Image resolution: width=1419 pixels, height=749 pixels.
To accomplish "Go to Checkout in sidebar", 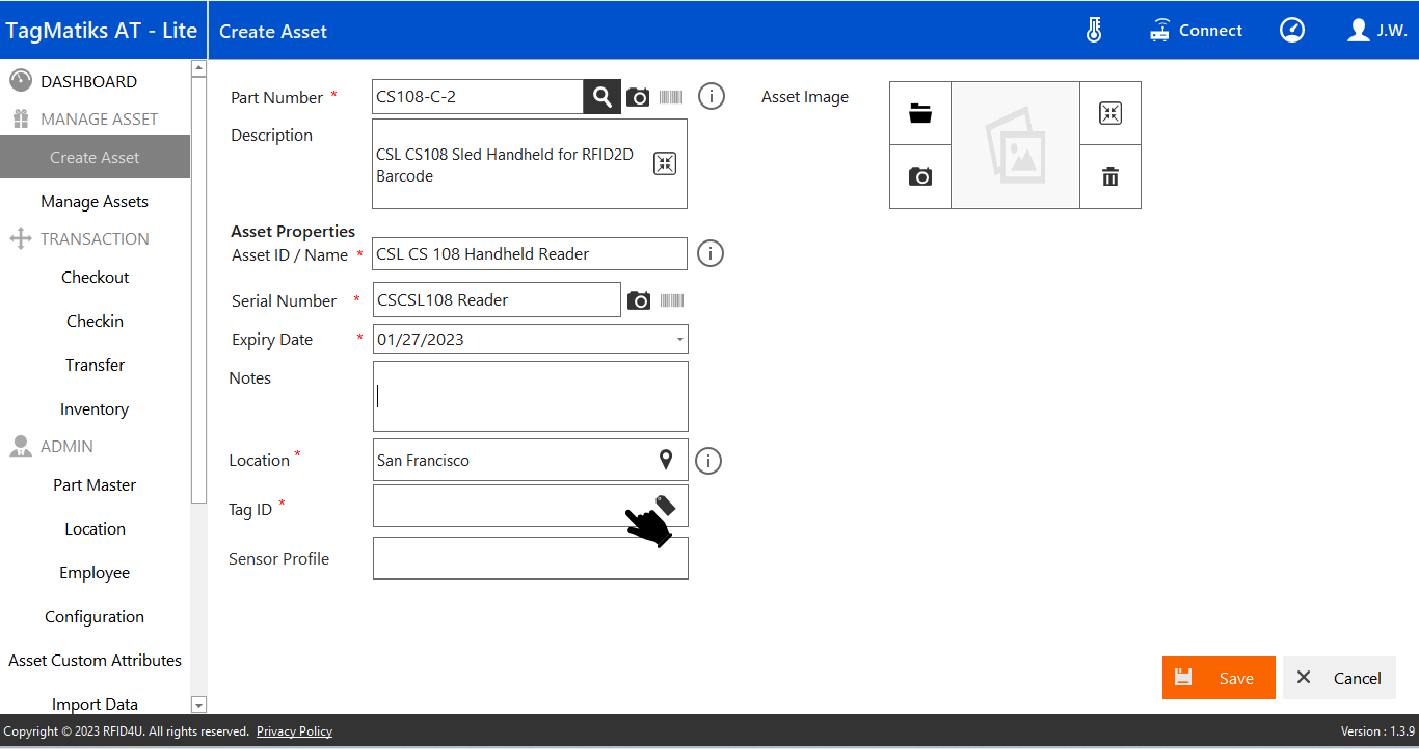I will (x=95, y=277).
